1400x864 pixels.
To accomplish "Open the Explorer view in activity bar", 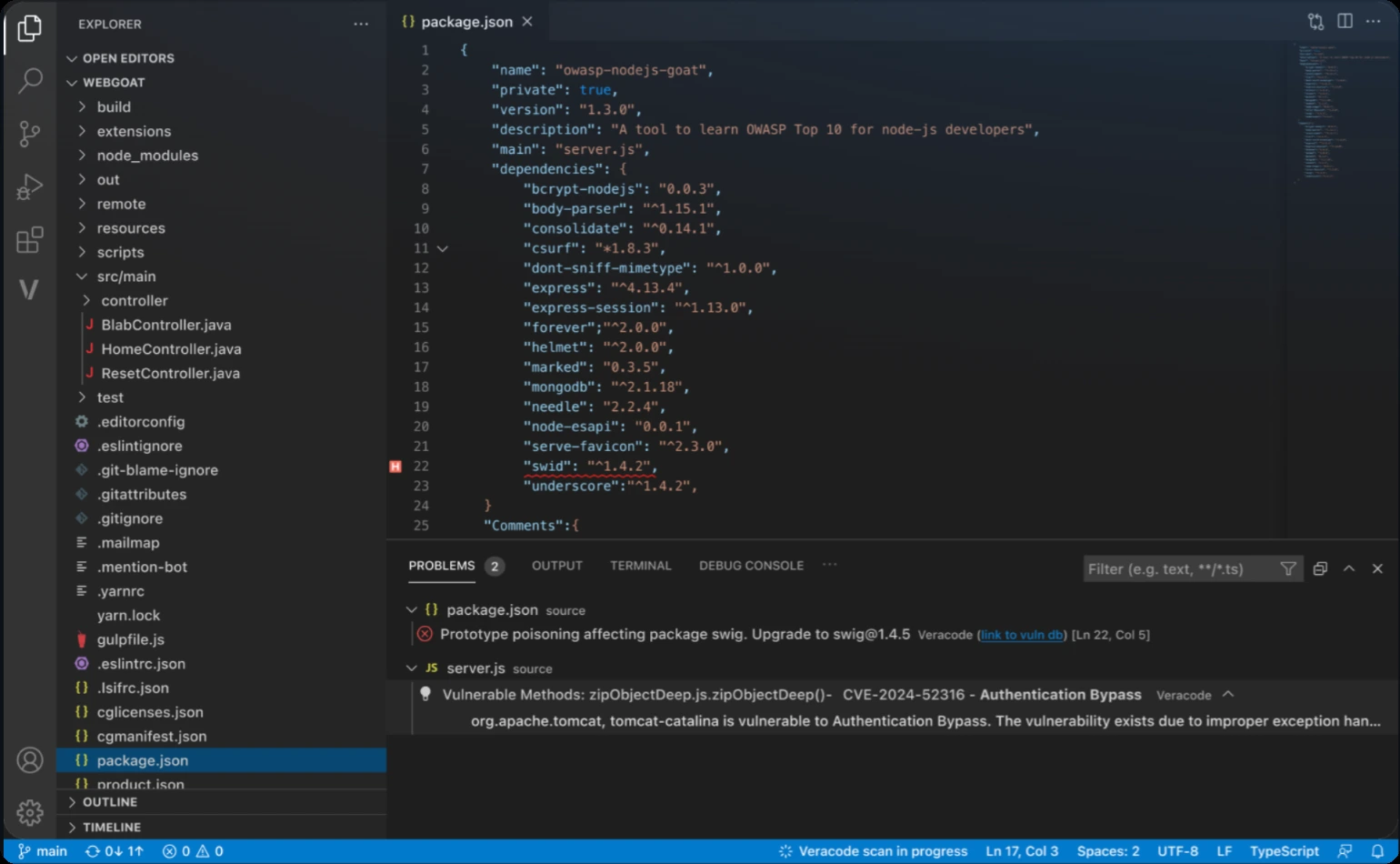I will tap(29, 29).
